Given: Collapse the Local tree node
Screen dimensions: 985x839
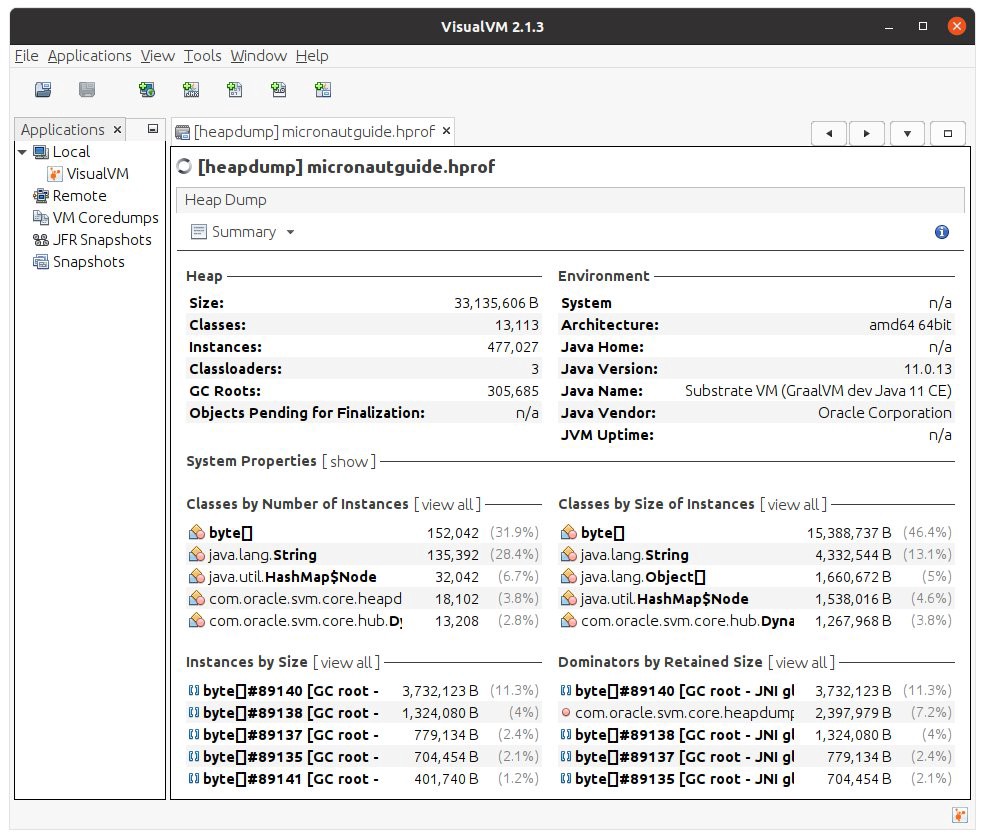Looking at the screenshot, I should [22, 152].
